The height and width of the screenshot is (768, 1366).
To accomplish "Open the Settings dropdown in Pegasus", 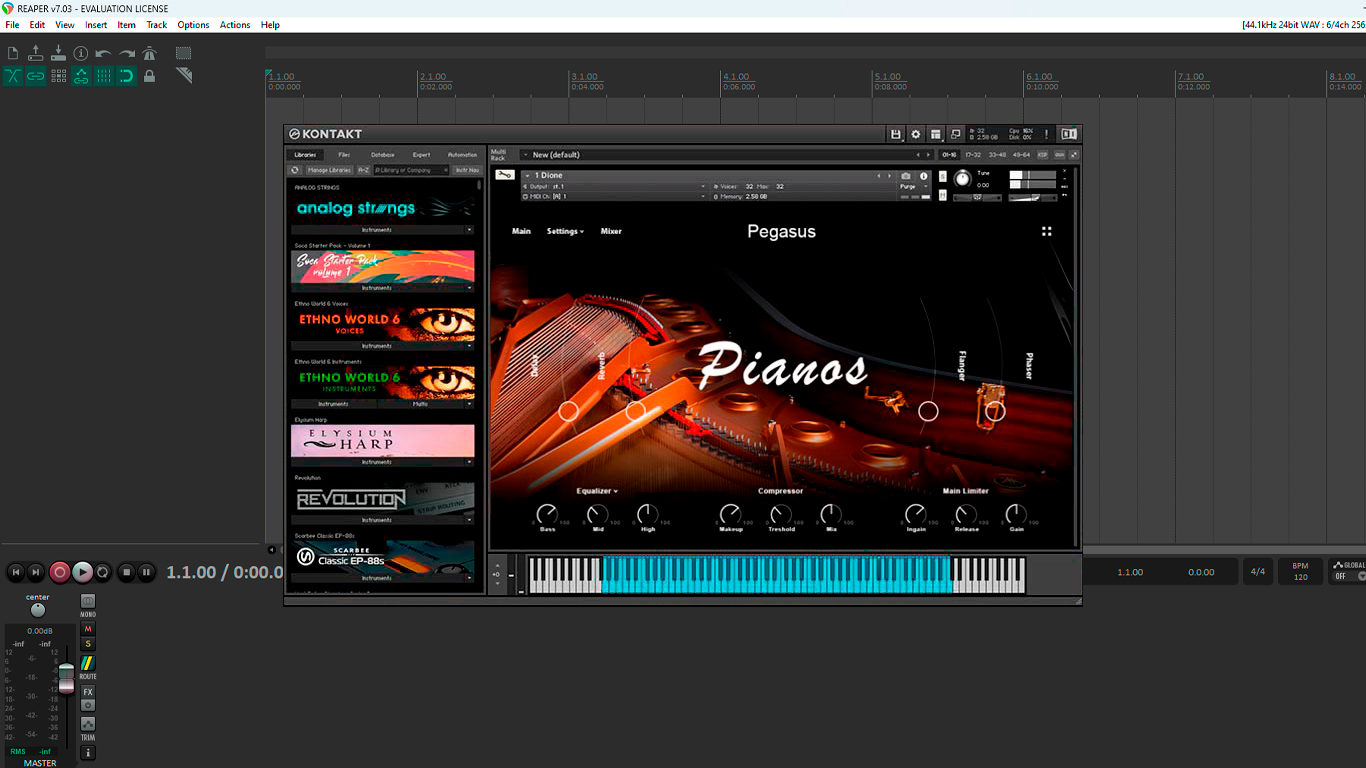I will click(x=565, y=231).
